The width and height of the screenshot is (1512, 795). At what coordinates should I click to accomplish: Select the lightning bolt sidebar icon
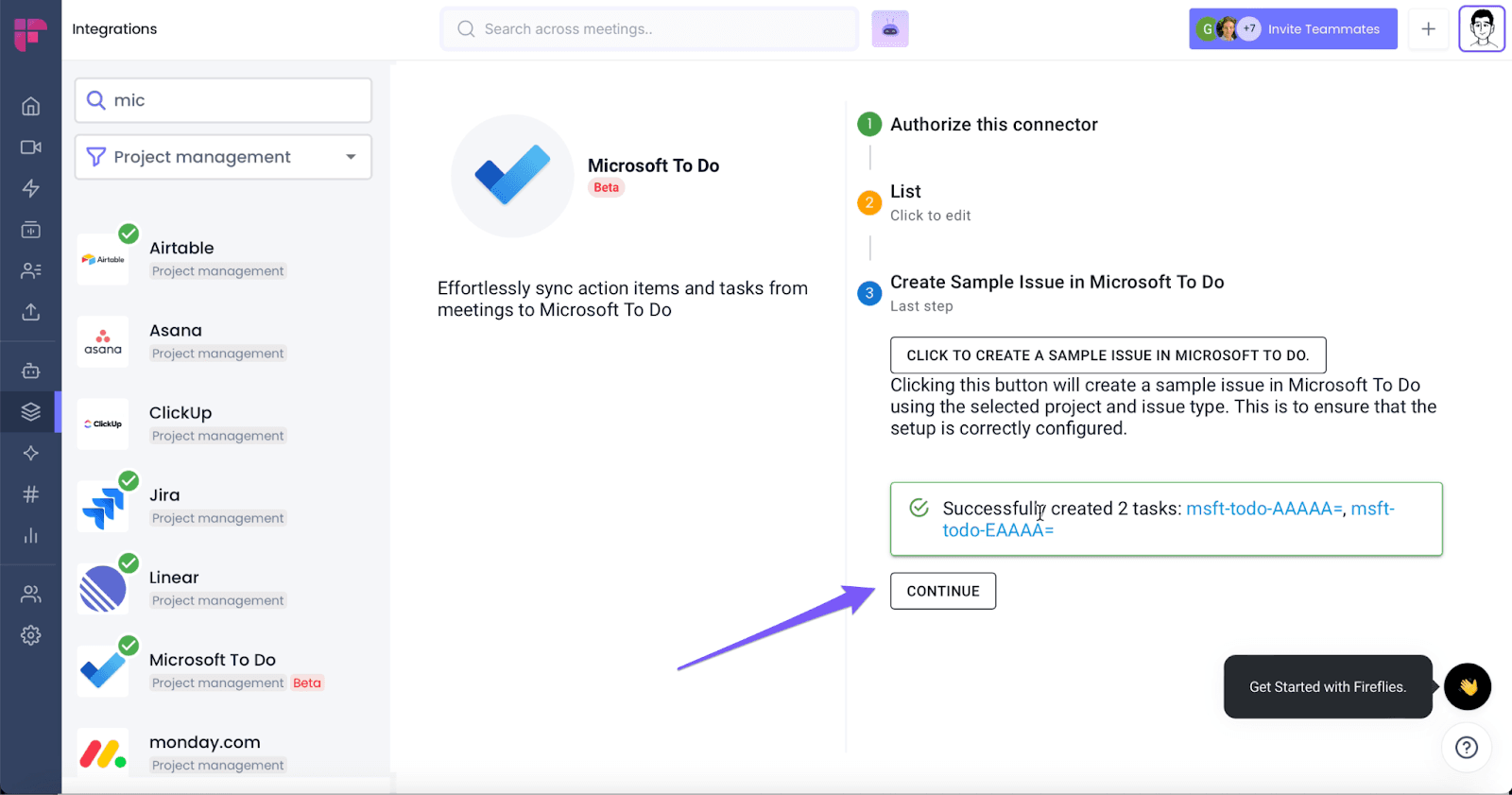30,188
